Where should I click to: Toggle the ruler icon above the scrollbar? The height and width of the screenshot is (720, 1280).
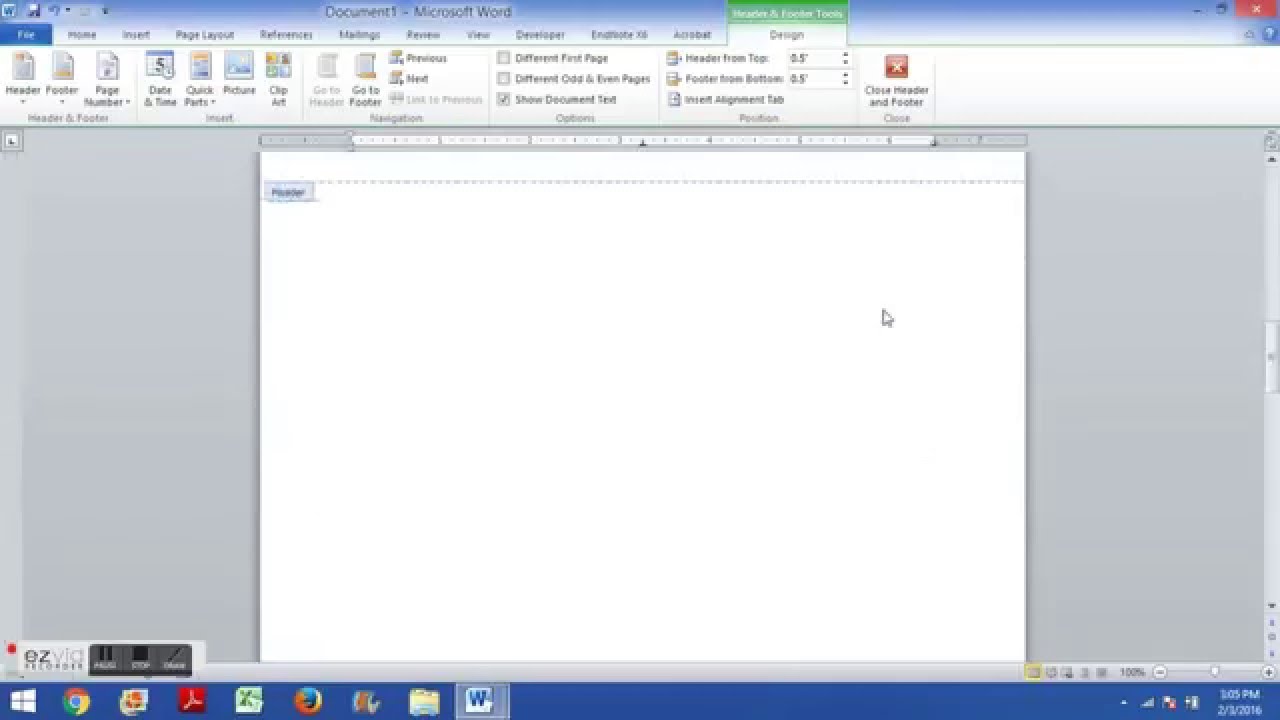[1272, 142]
